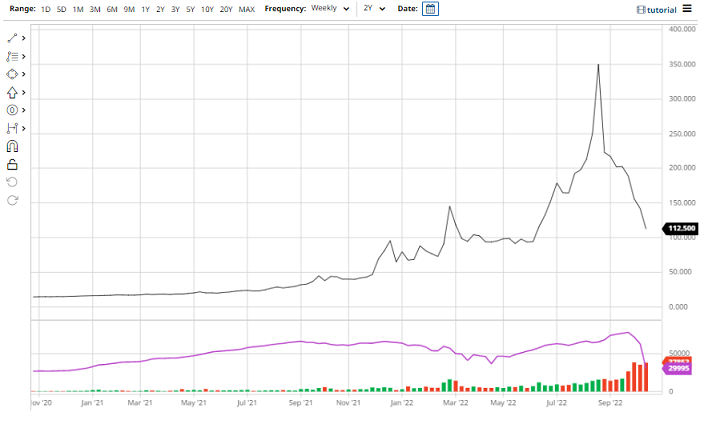Click the 350.000 price axis label

[682, 64]
